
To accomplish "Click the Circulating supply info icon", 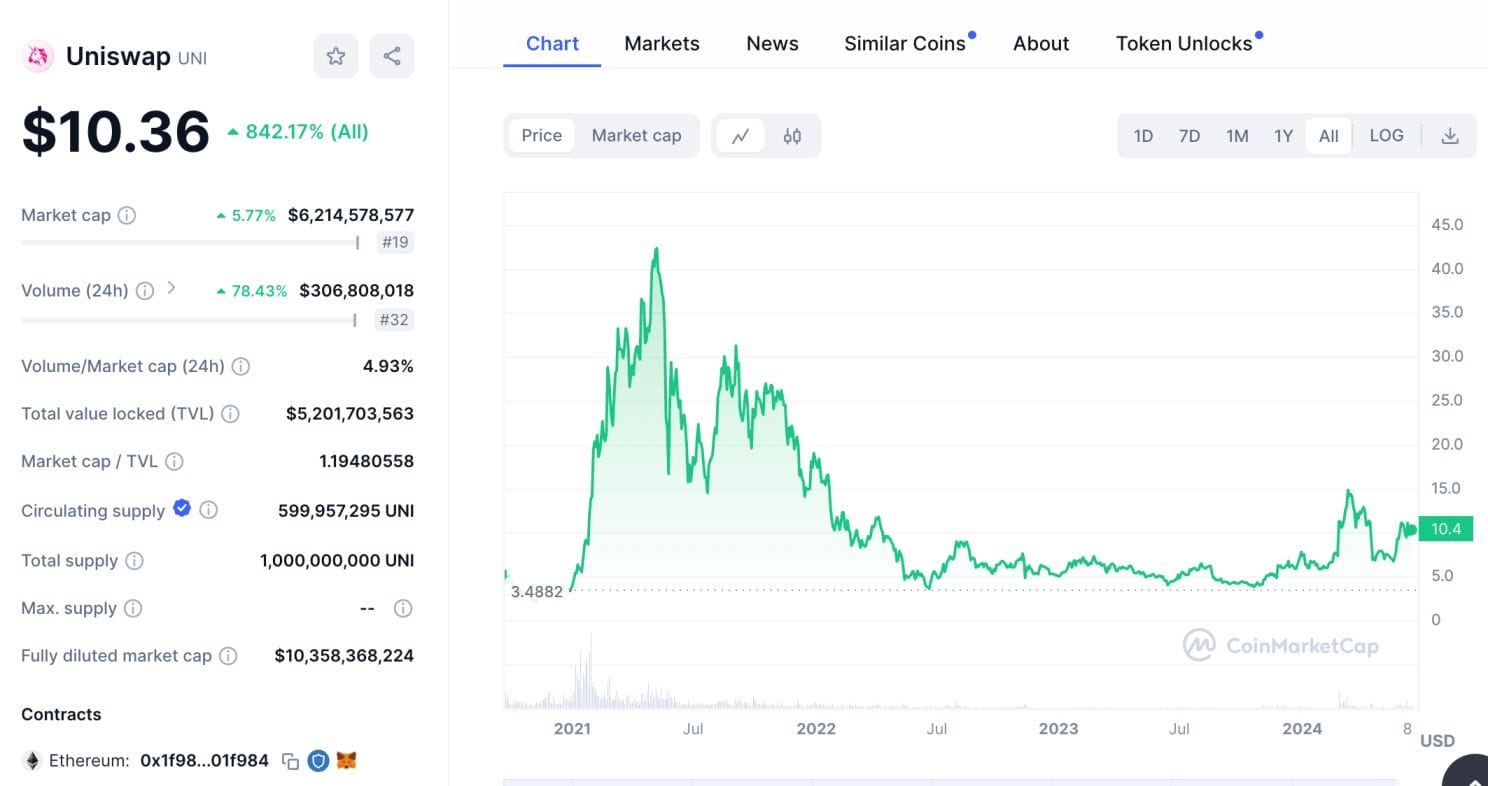I will (209, 510).
